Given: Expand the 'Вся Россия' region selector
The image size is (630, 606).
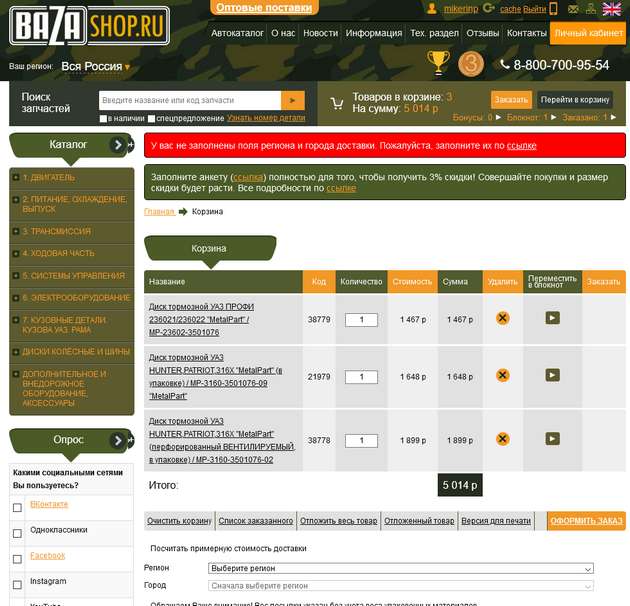Looking at the screenshot, I should click(95, 67).
